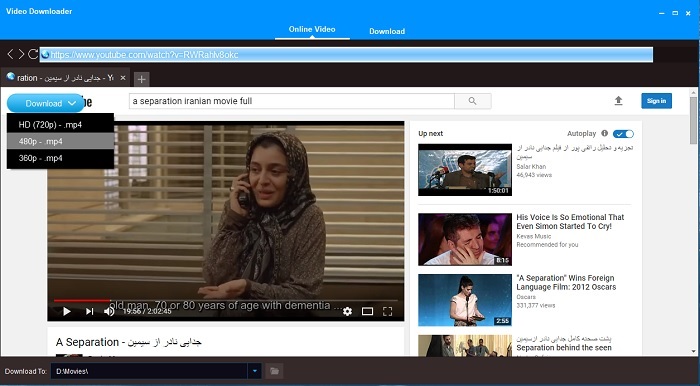This screenshot has height=386, width=700.
Task: Click the Kevas Music channel name
Action: tap(534, 236)
